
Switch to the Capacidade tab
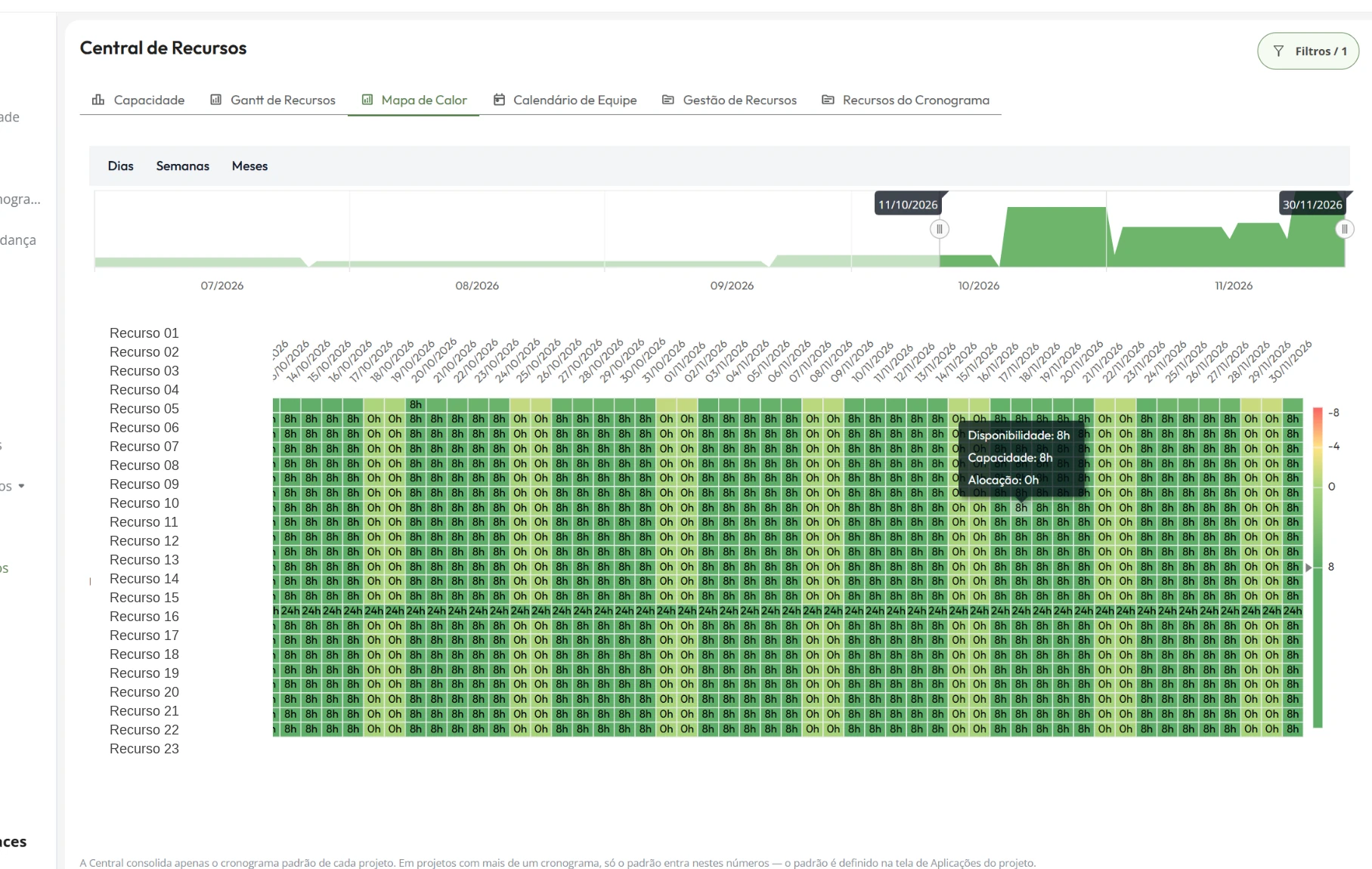138,100
